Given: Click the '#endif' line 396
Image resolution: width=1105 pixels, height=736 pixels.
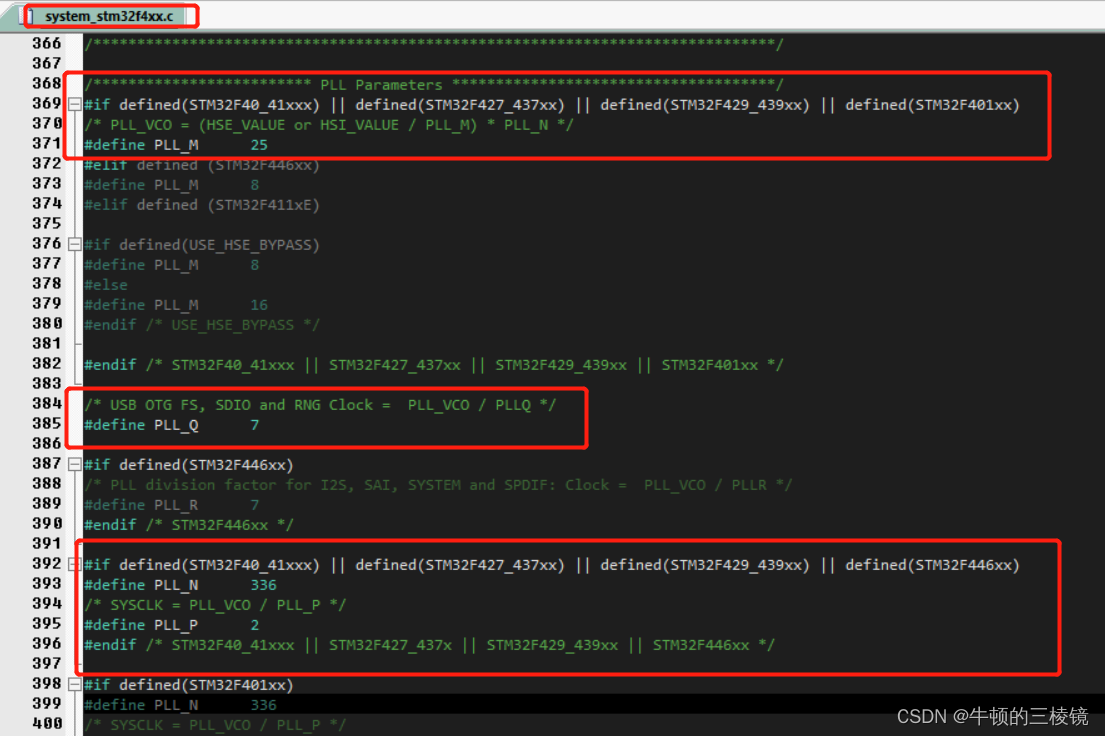Looking at the screenshot, I should [x=429, y=645].
